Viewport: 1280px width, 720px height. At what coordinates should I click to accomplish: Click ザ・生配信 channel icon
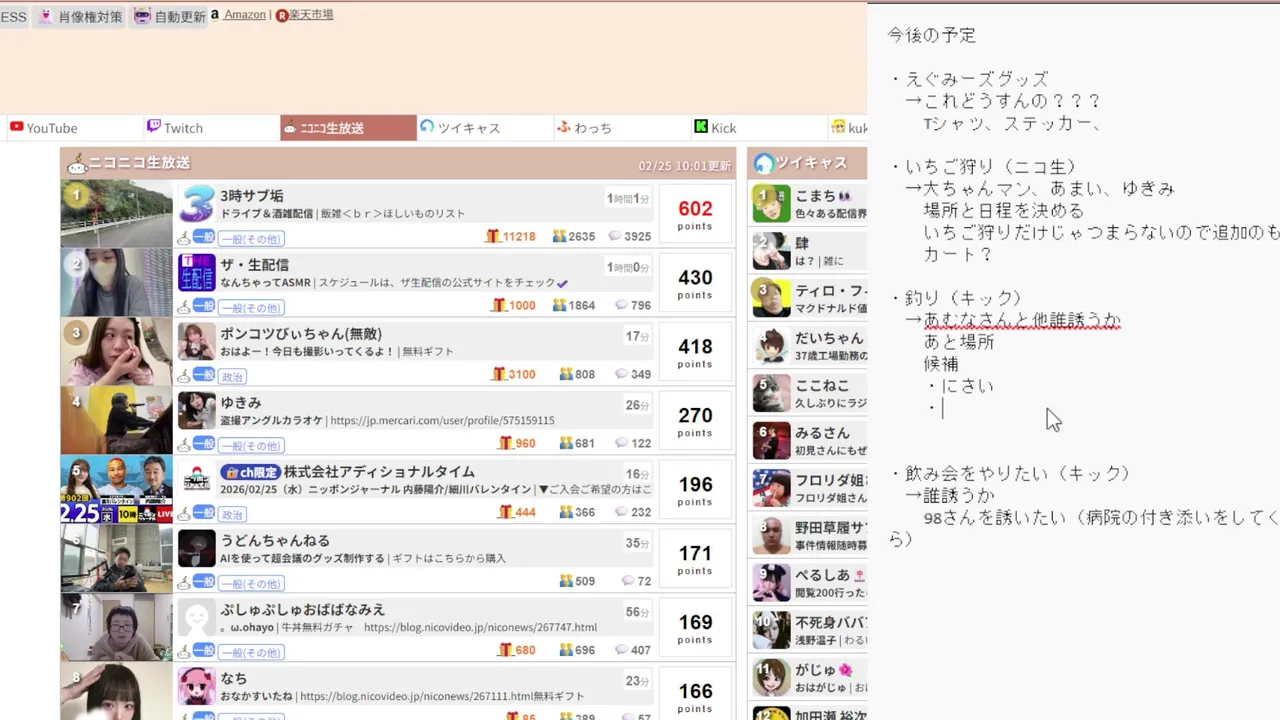(197, 273)
